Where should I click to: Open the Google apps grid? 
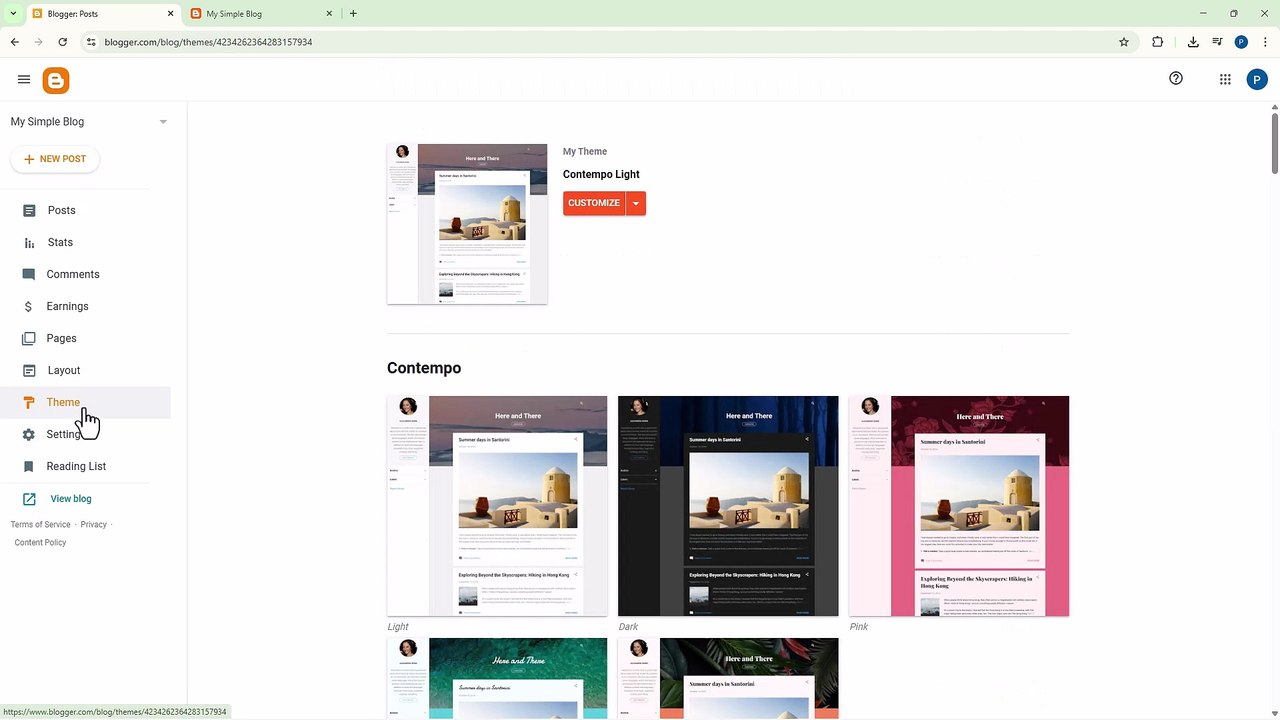(1225, 80)
